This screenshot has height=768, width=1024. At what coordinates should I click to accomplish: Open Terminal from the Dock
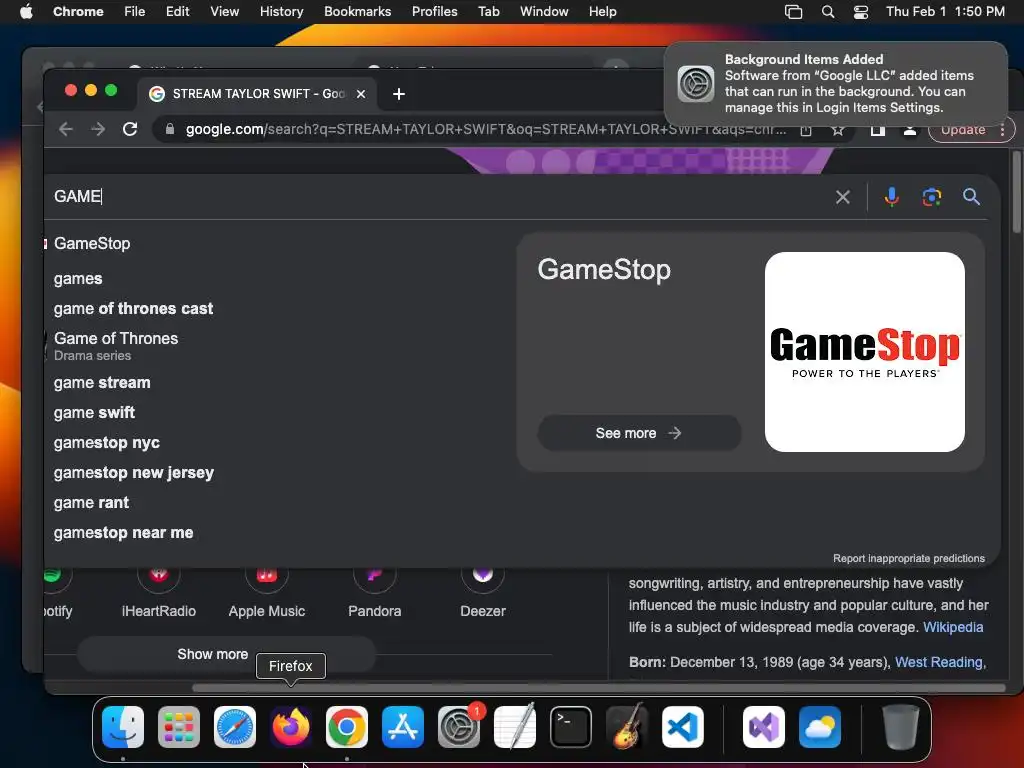point(571,727)
